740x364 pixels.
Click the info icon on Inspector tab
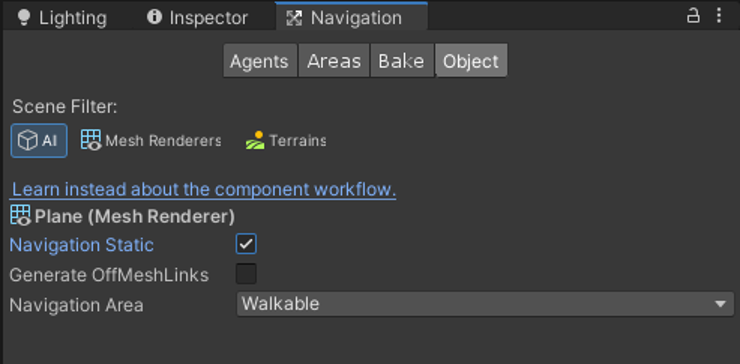tap(154, 17)
